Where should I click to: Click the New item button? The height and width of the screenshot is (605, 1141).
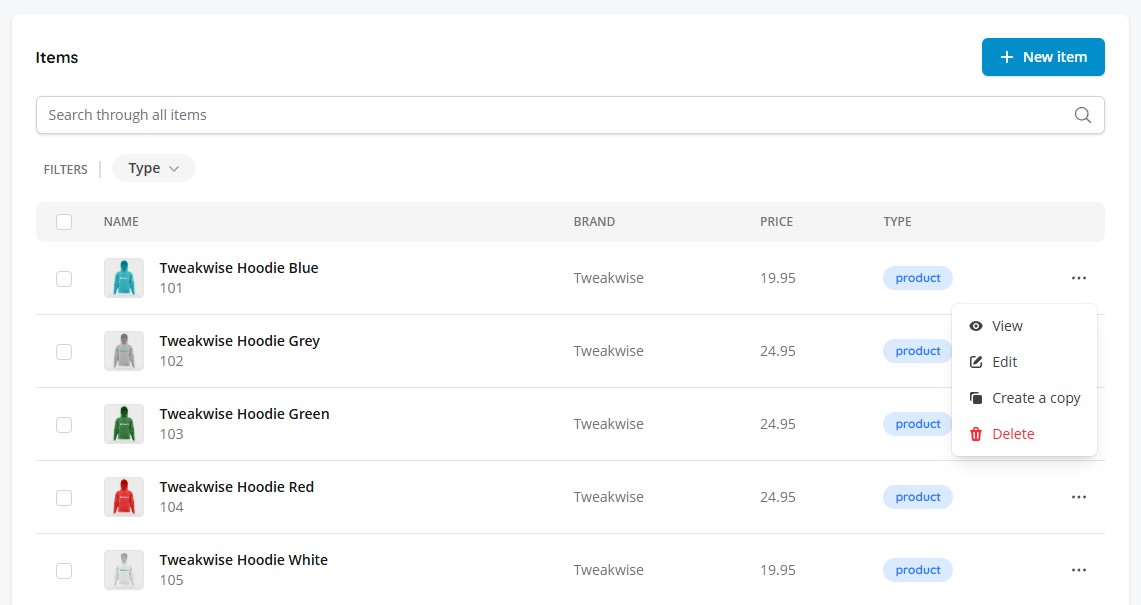tap(1043, 57)
